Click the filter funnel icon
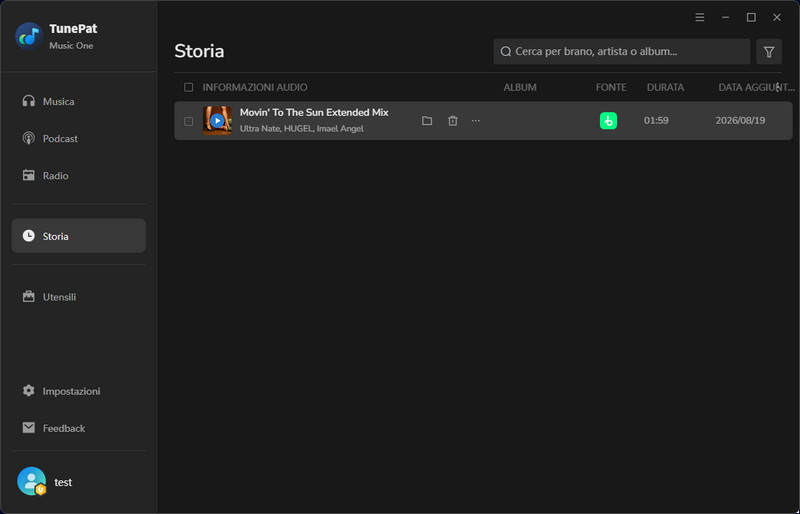 tap(769, 52)
